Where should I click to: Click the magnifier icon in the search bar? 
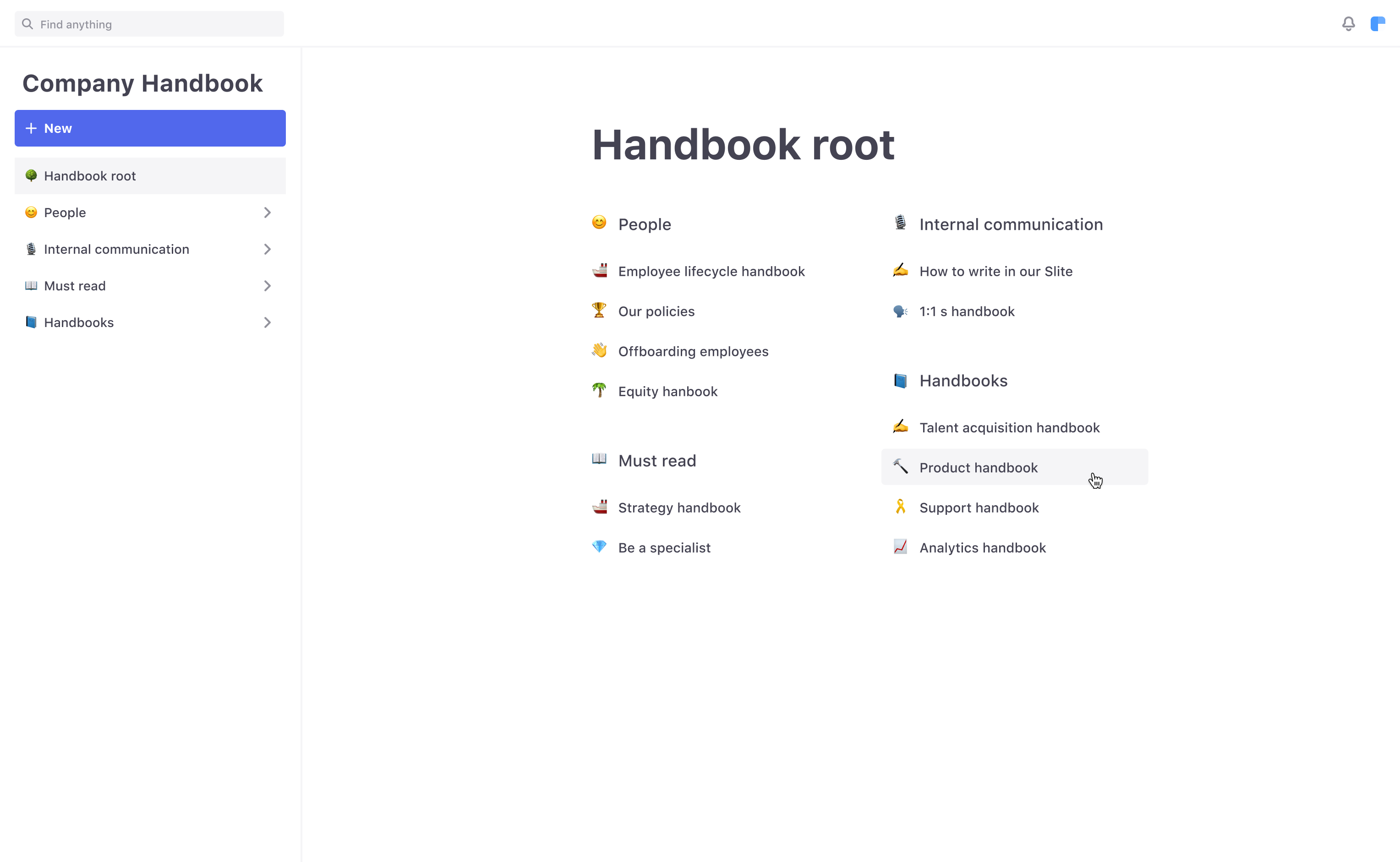[27, 24]
